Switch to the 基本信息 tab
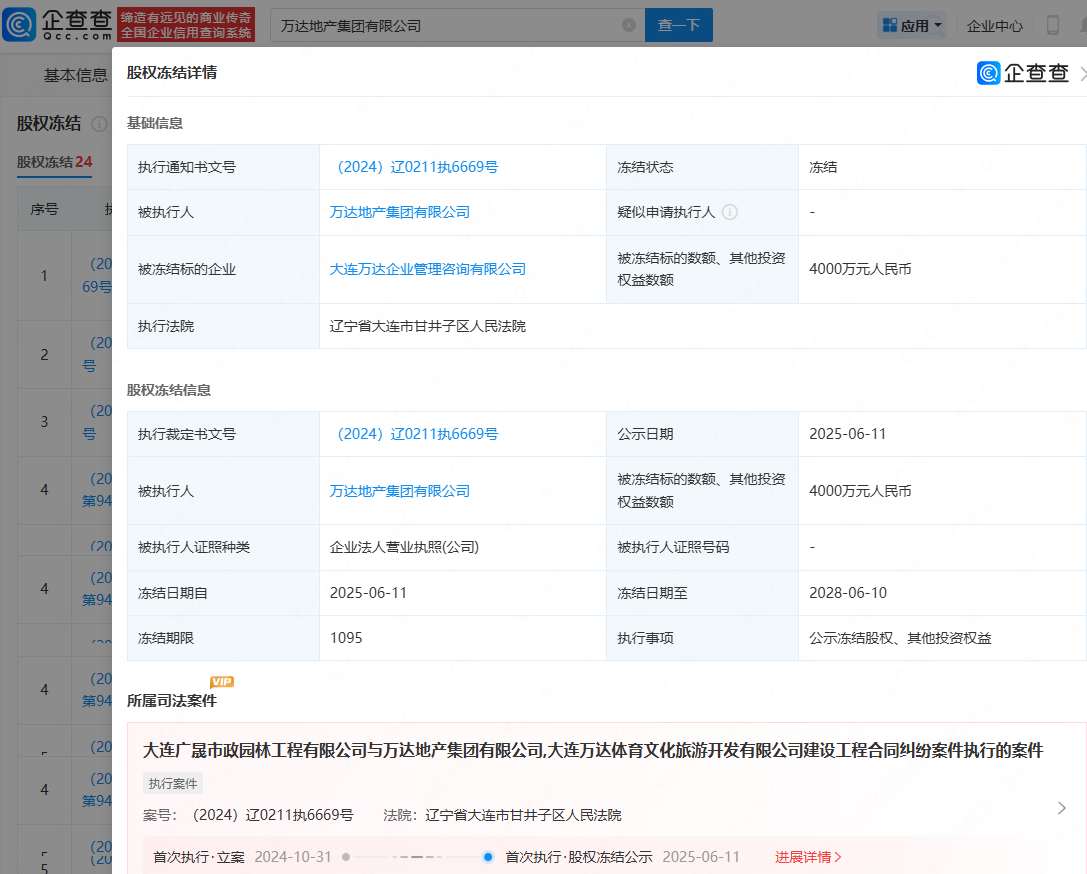1087x874 pixels. coord(76,75)
